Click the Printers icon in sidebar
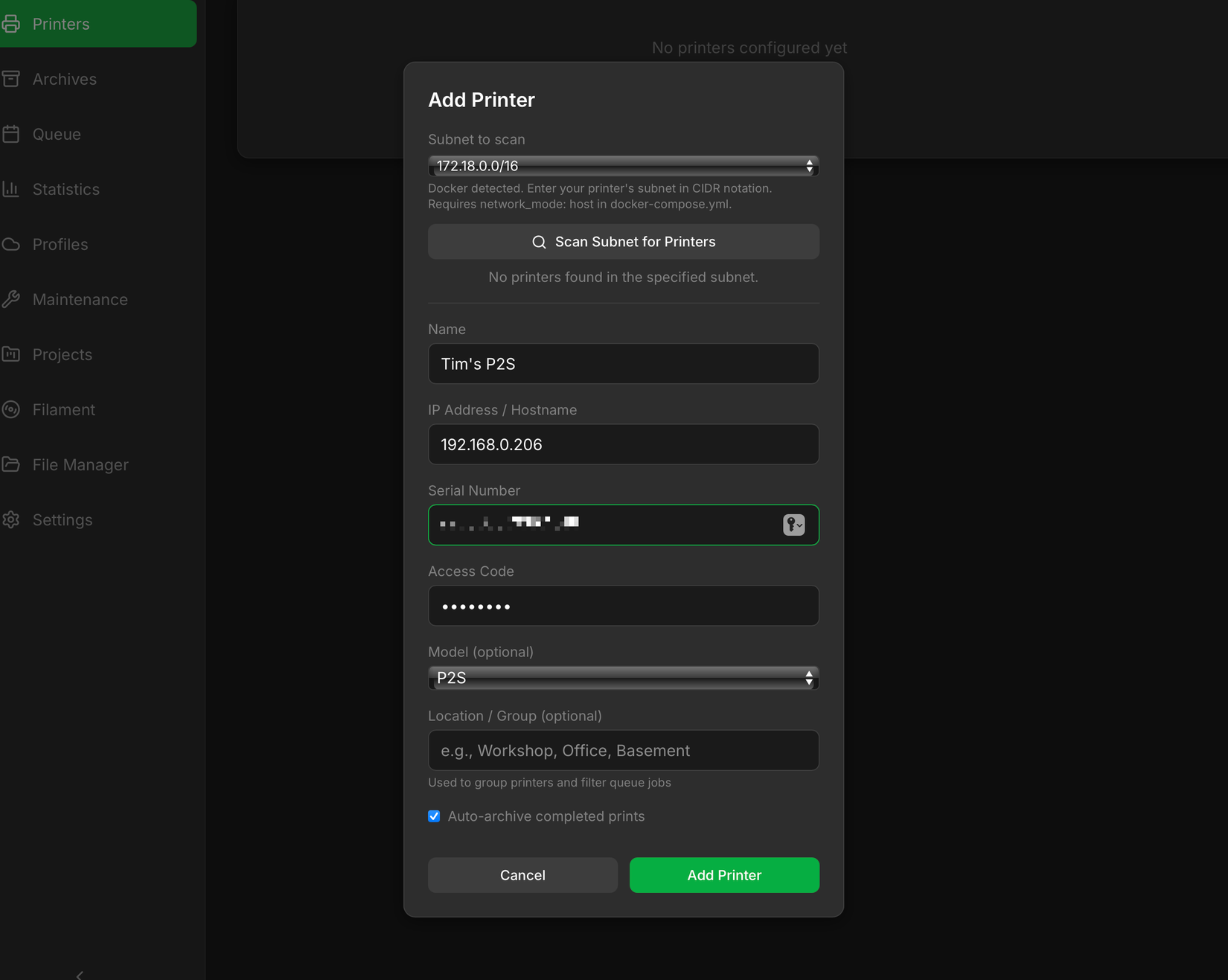Screen dimensions: 1228x980 (x=11, y=24)
